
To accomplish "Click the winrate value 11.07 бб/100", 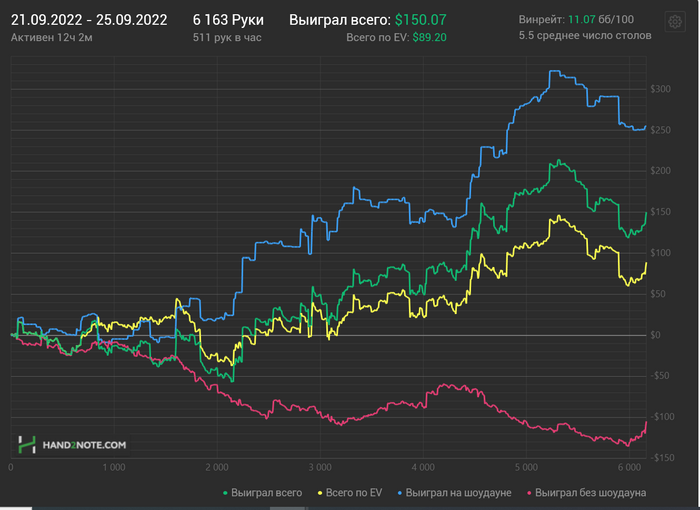I will tap(601, 20).
